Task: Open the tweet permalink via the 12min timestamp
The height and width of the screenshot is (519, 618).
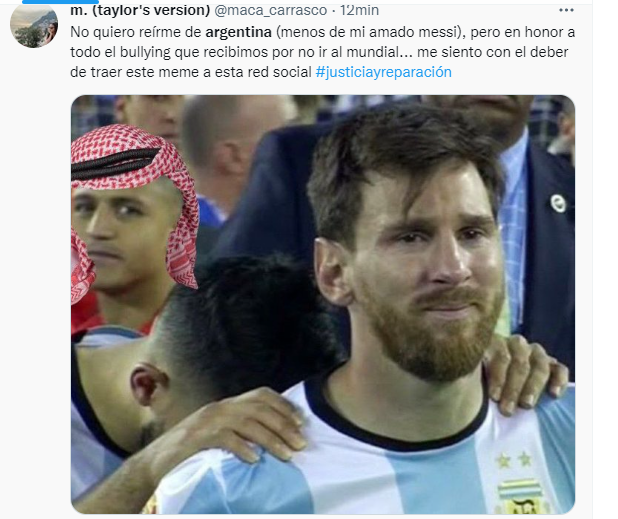Action: click(x=359, y=10)
